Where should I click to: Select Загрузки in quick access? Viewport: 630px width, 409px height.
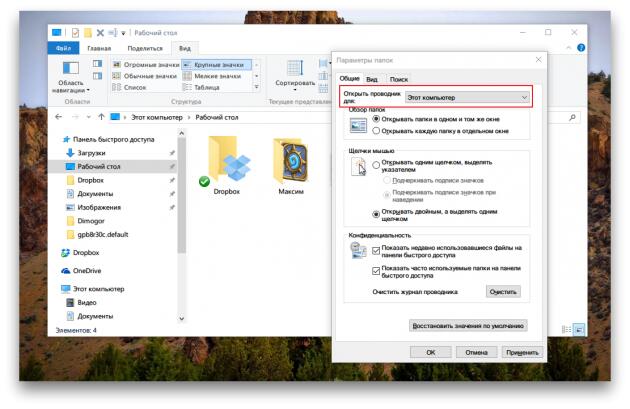[x=92, y=152]
